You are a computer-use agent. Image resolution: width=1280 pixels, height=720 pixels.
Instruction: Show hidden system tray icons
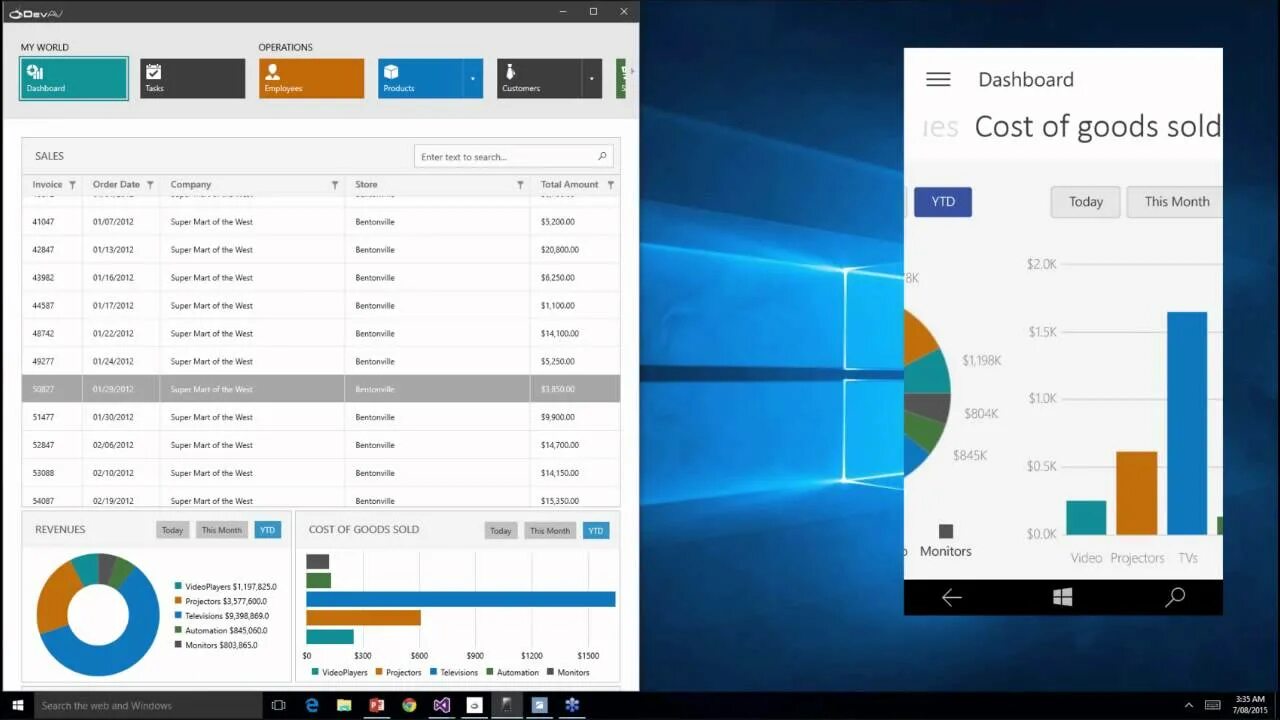click(x=1189, y=705)
